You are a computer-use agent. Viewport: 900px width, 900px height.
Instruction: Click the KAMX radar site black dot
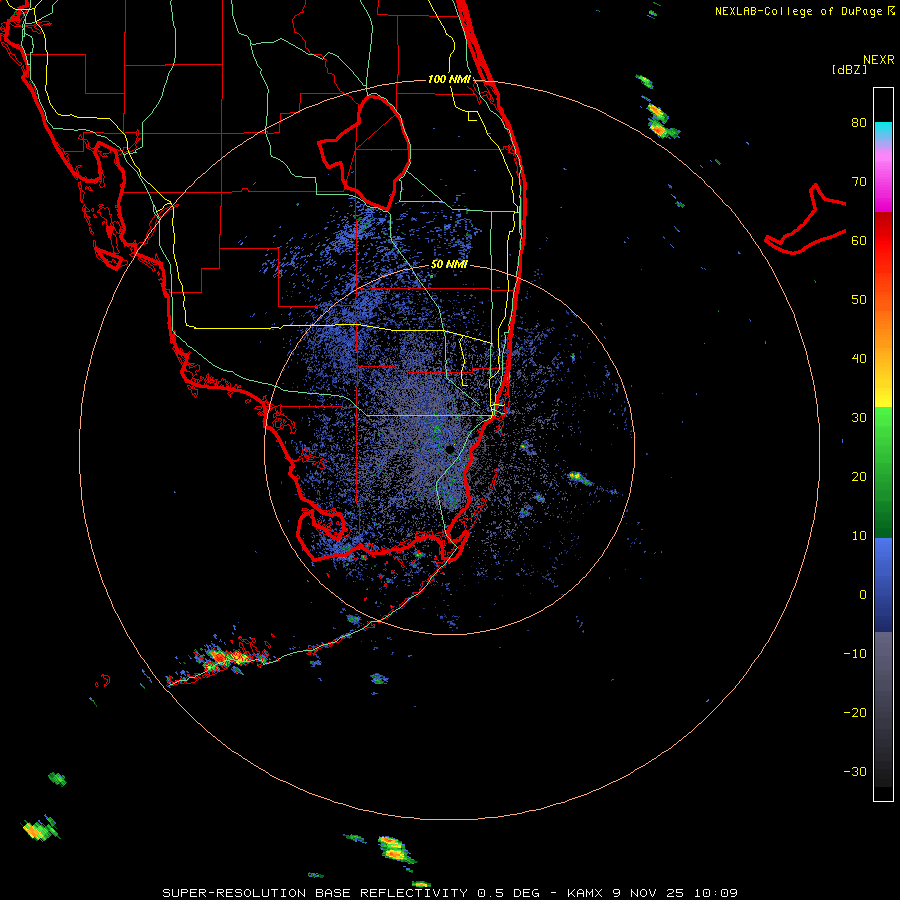[x=450, y=449]
